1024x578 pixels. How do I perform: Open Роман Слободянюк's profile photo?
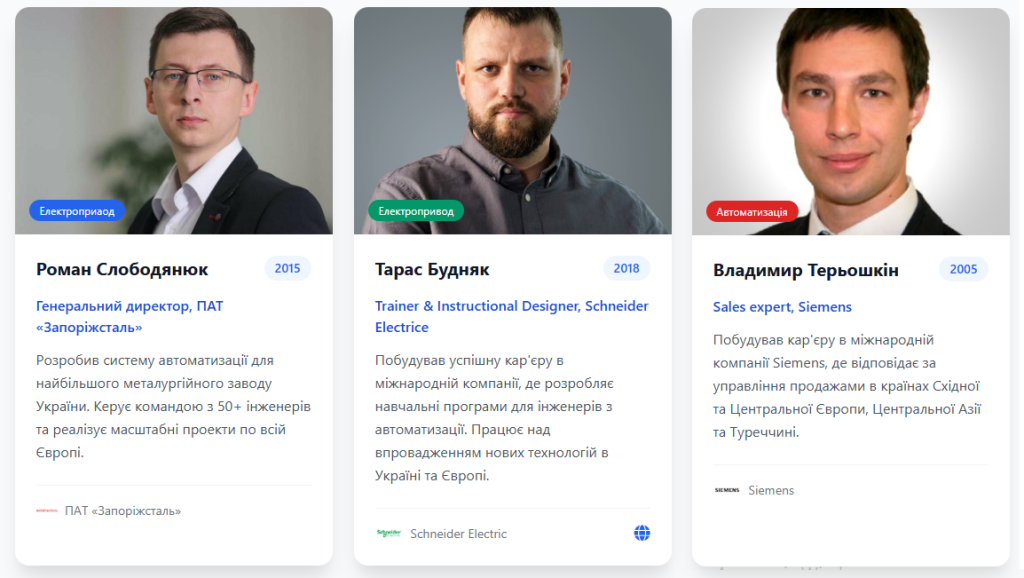(174, 121)
